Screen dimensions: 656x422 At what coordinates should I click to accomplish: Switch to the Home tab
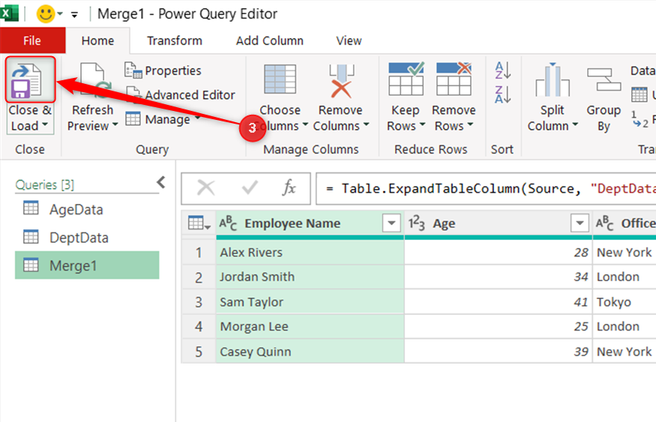(x=98, y=41)
